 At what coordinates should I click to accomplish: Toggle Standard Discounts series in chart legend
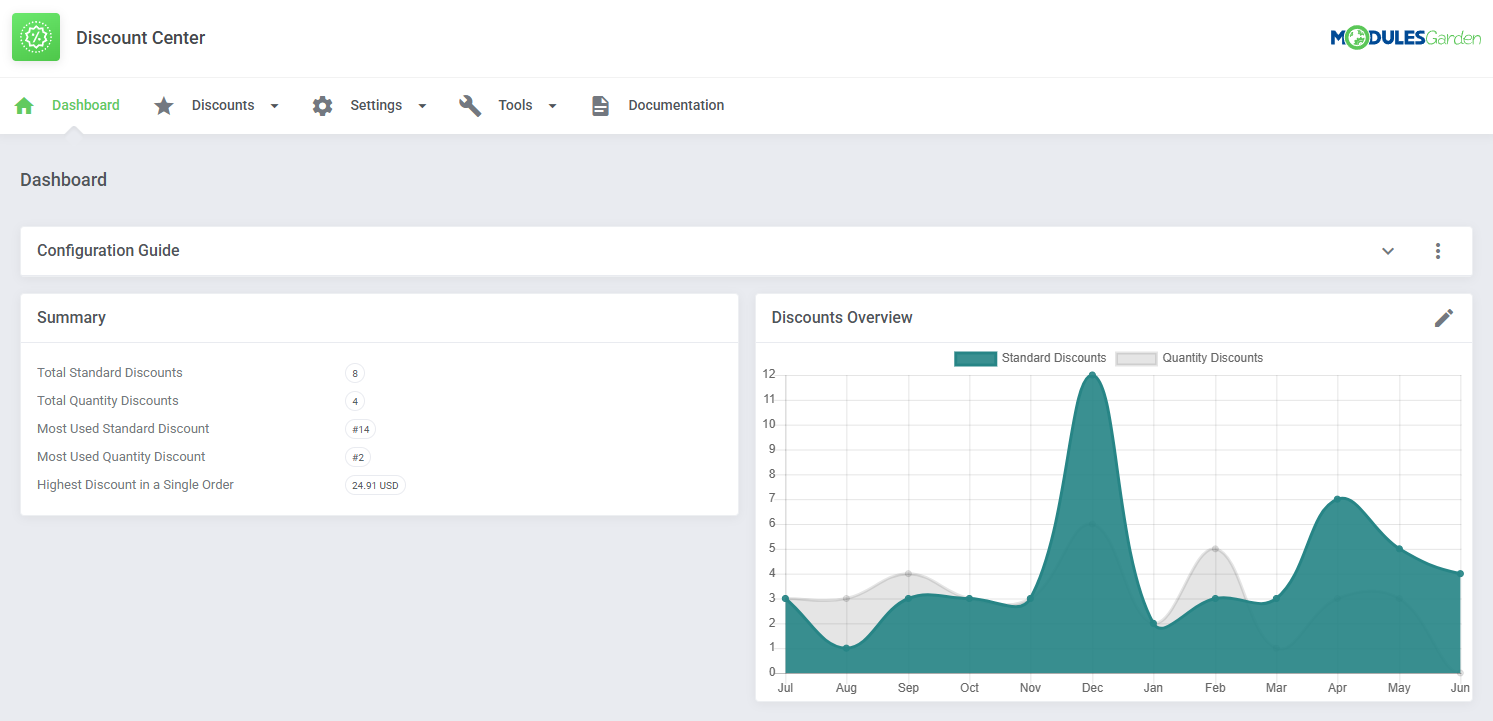(x=1053, y=358)
